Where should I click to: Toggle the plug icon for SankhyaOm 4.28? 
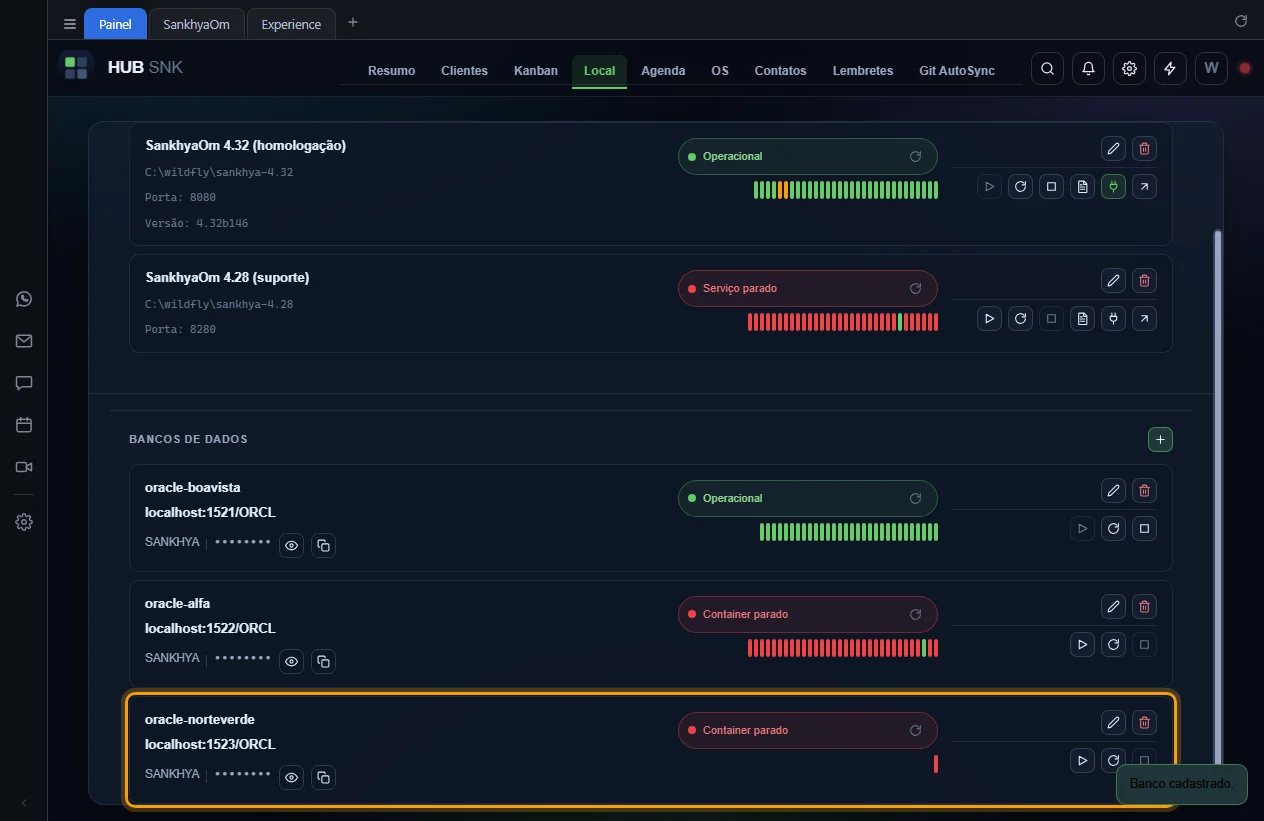(x=1113, y=318)
